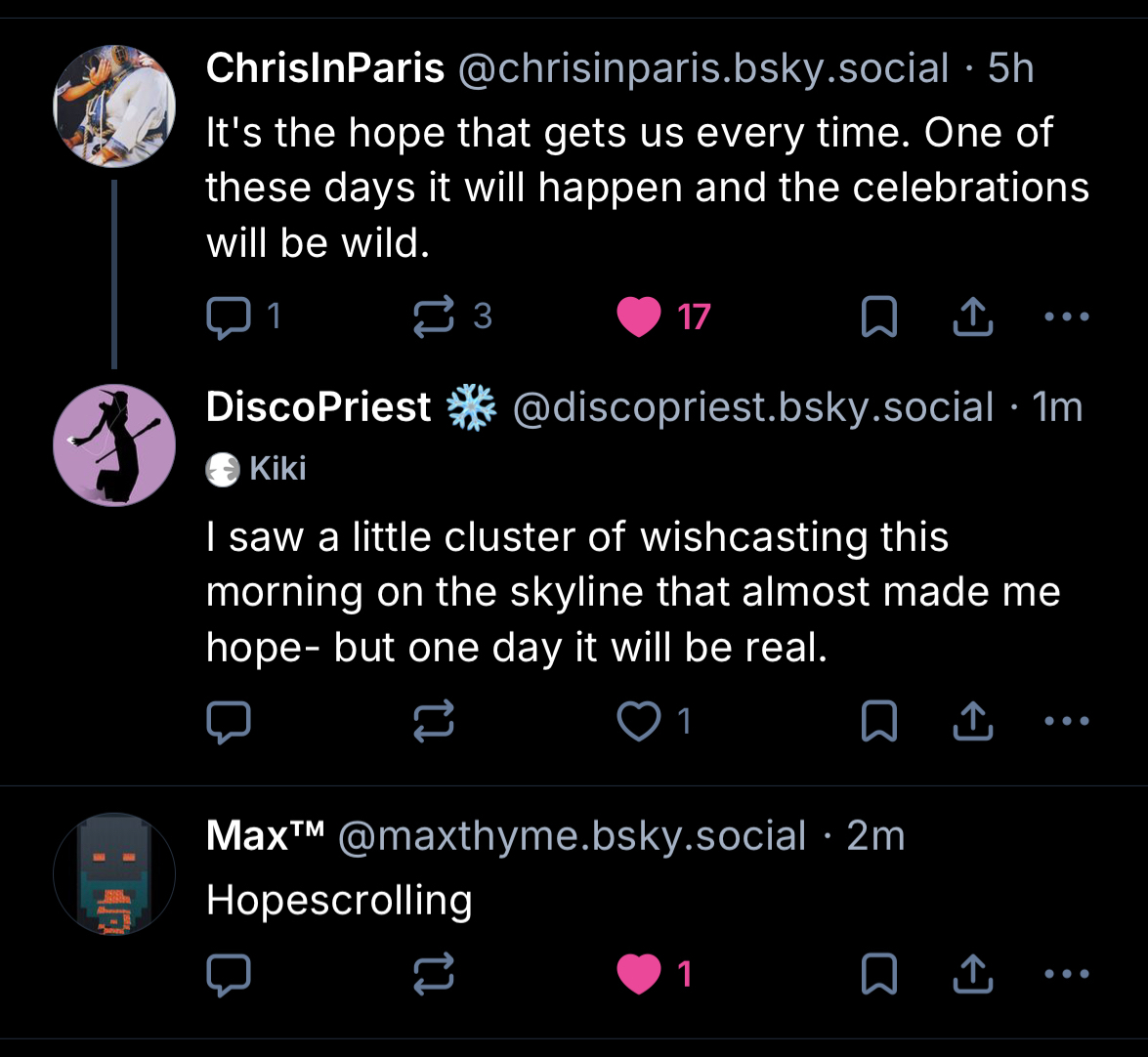1148x1057 pixels.
Task: Reply to Max's Hopescrolling post
Action: [229, 974]
